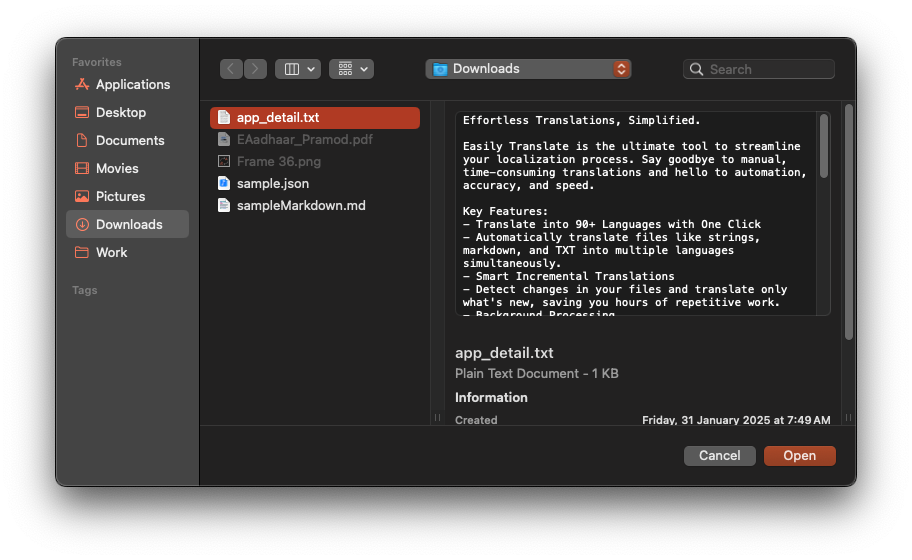Click the Created date value
Image resolution: width=912 pixels, height=560 pixels.
(736, 420)
